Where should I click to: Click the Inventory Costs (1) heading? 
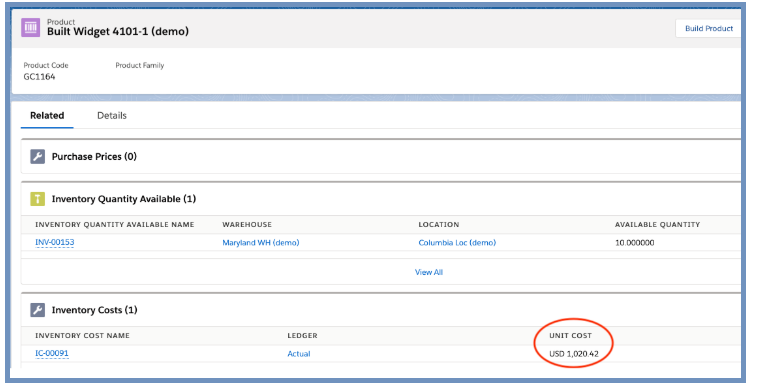click(x=95, y=310)
